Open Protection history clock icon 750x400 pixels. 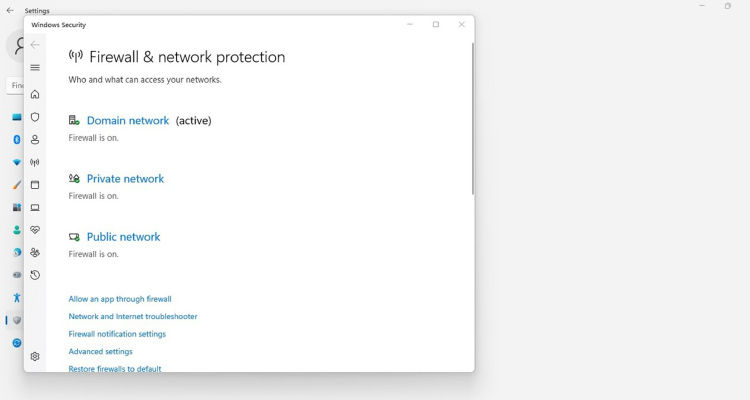(x=35, y=275)
